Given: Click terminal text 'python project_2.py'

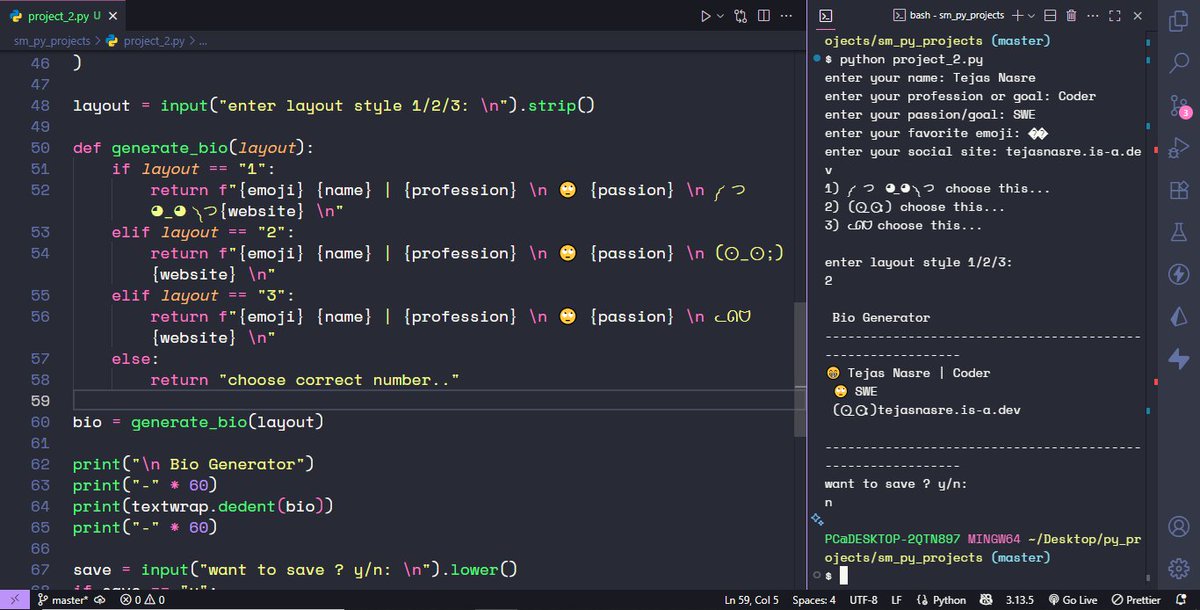Looking at the screenshot, I should (910, 60).
